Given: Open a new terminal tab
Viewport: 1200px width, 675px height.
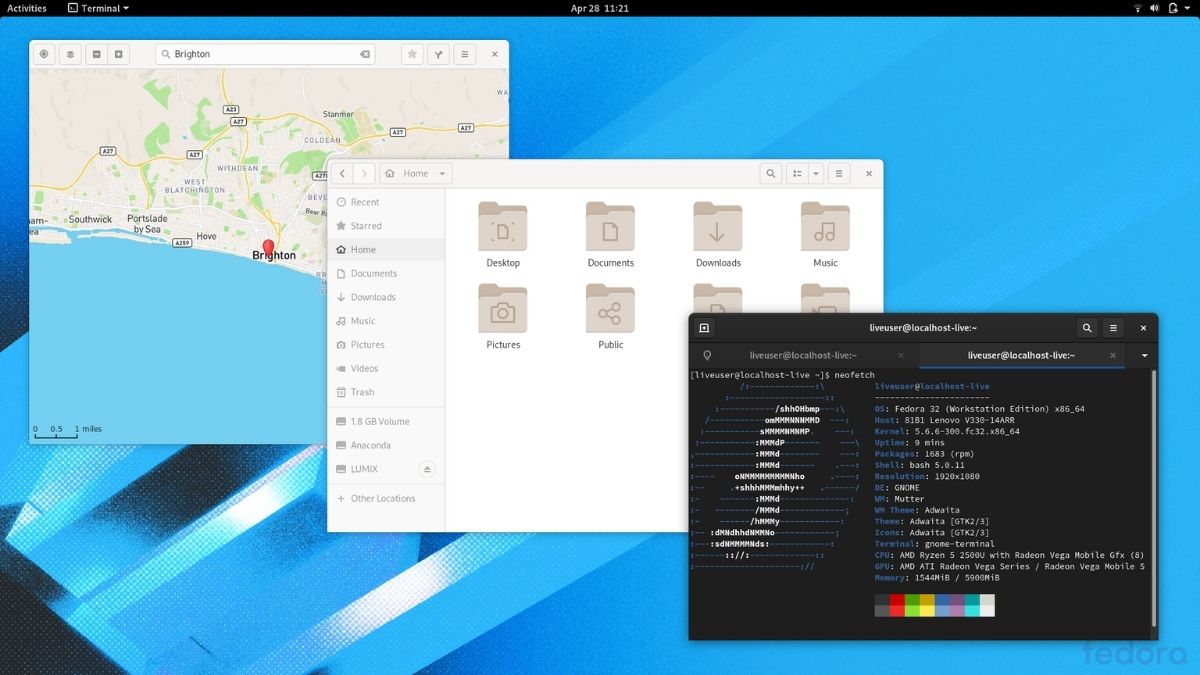Looking at the screenshot, I should tap(705, 327).
